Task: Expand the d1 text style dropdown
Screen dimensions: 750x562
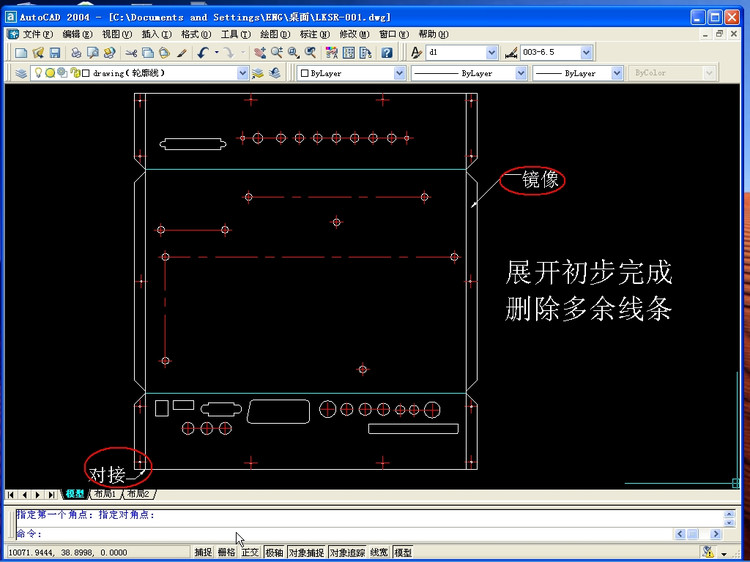Action: tap(491, 53)
